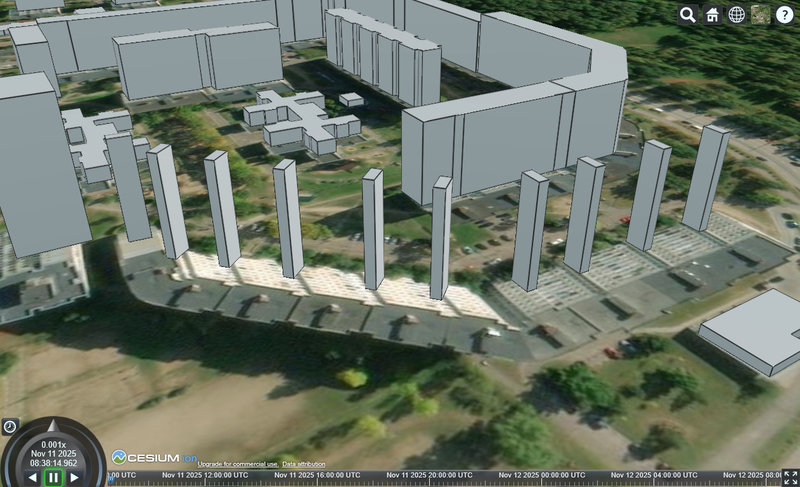Click the animation speed shuttle ring pointer
Screen dimensions: 800x487
pos(53,421)
